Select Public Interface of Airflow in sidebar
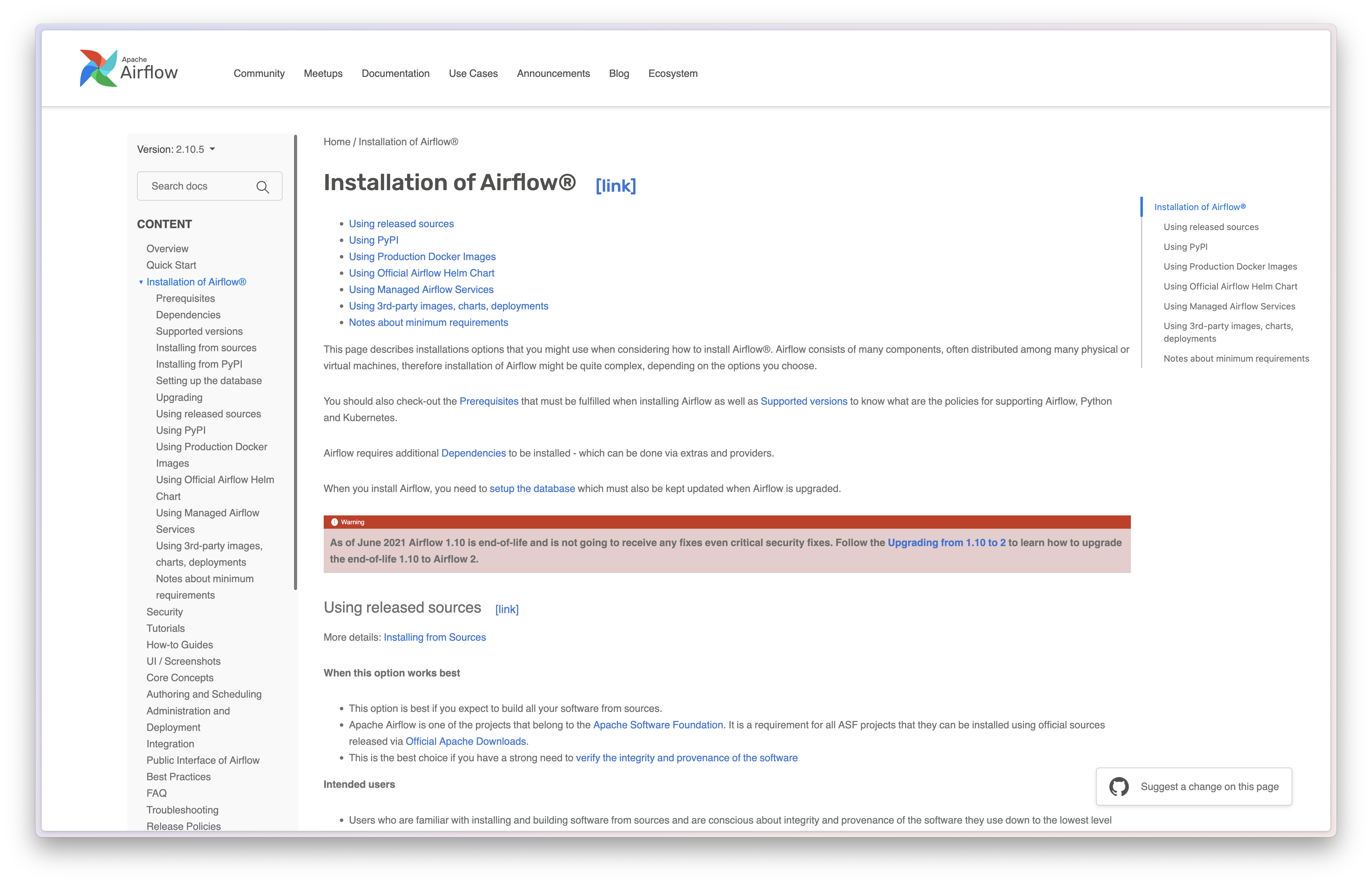 (x=203, y=760)
